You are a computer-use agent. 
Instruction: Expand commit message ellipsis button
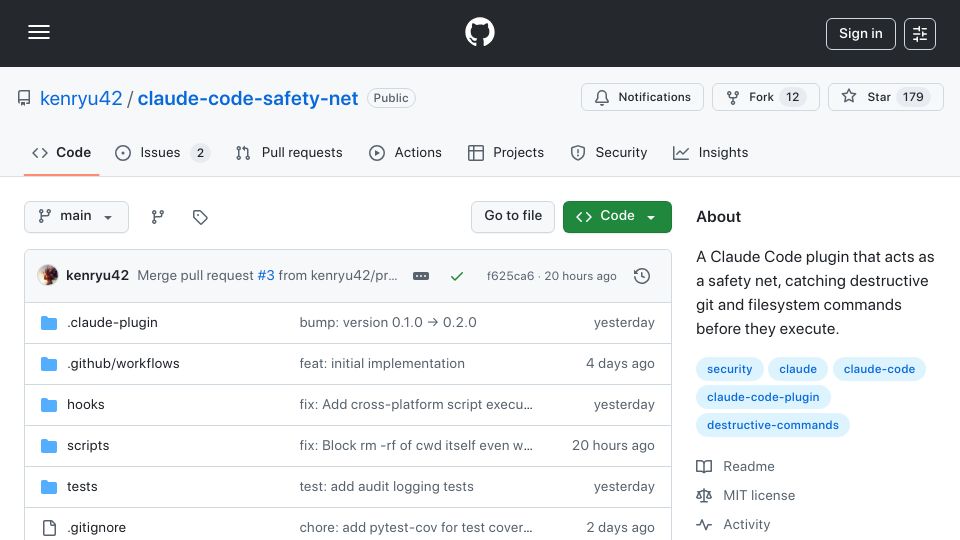click(x=421, y=276)
